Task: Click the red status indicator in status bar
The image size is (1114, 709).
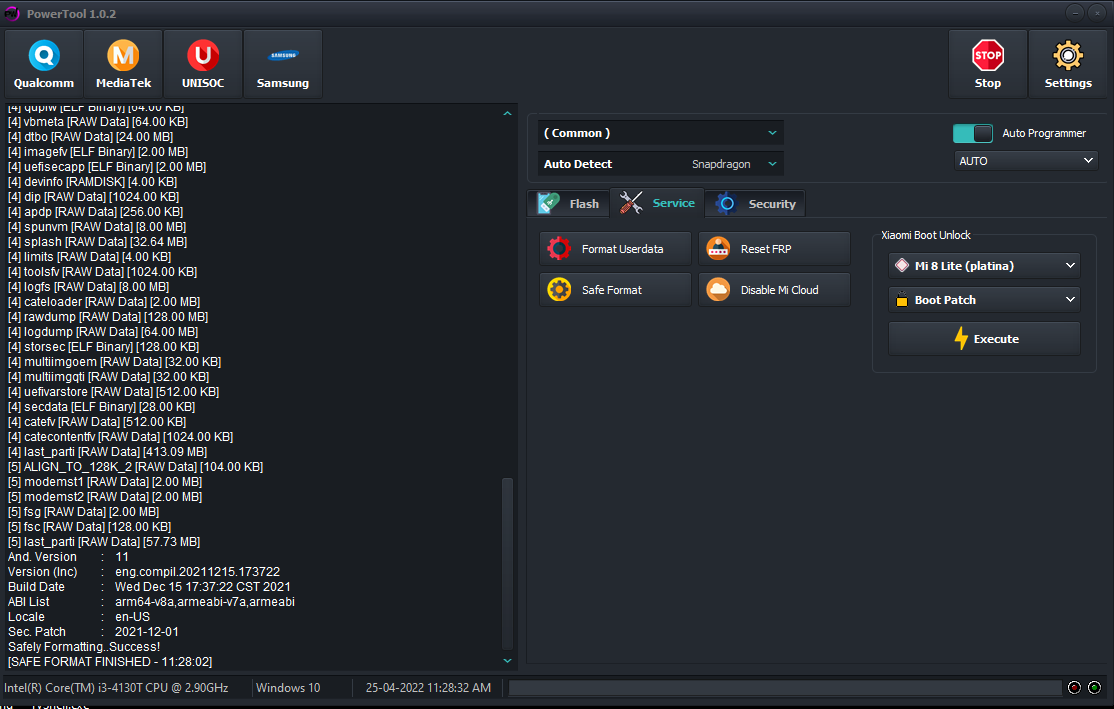Action: pyautogui.click(x=1074, y=687)
